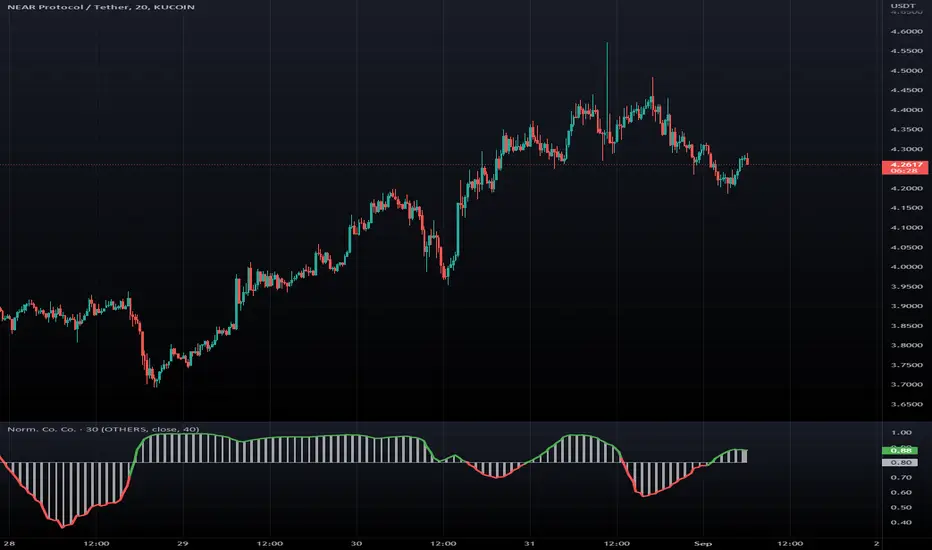Click the 28 date label on time axis
The height and width of the screenshot is (550, 932).
(8, 543)
